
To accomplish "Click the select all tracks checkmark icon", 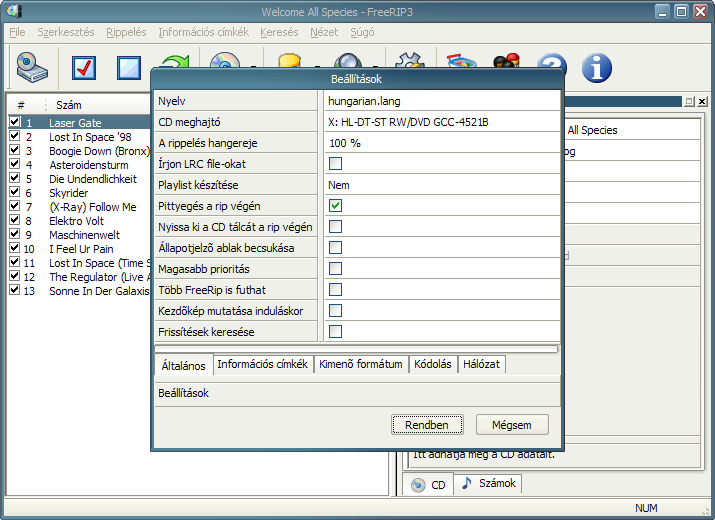I will click(84, 68).
